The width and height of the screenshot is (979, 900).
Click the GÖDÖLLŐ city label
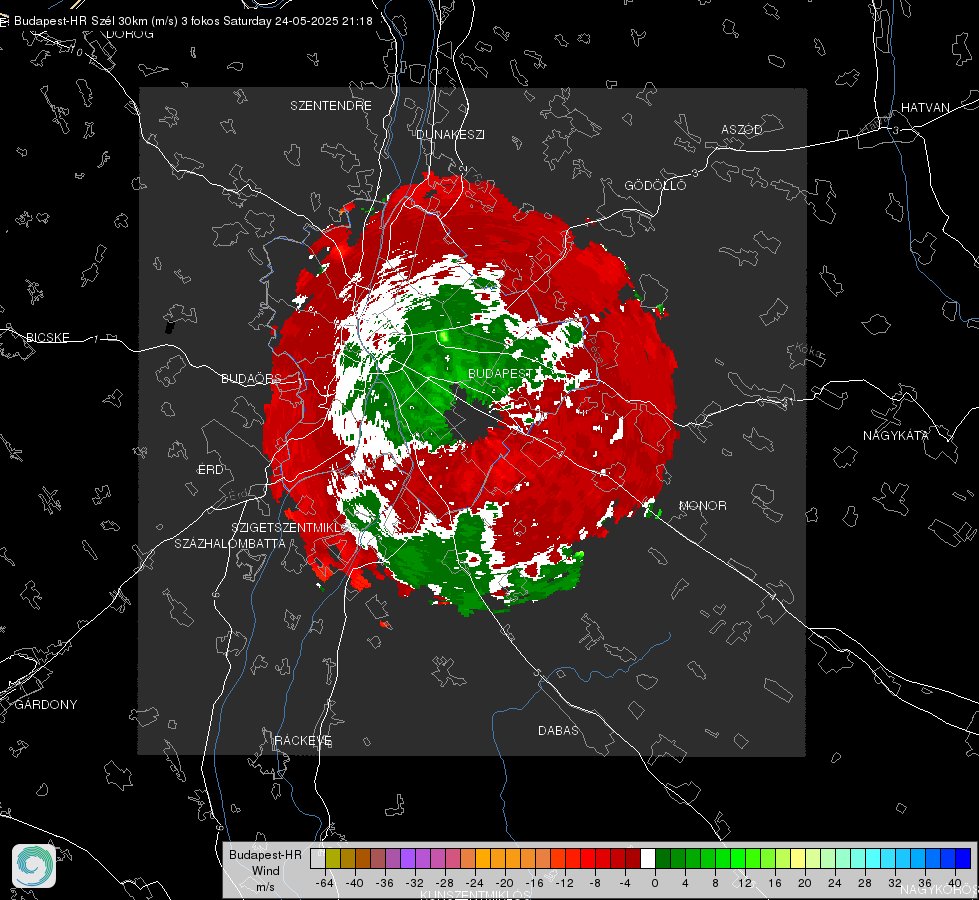pyautogui.click(x=655, y=185)
